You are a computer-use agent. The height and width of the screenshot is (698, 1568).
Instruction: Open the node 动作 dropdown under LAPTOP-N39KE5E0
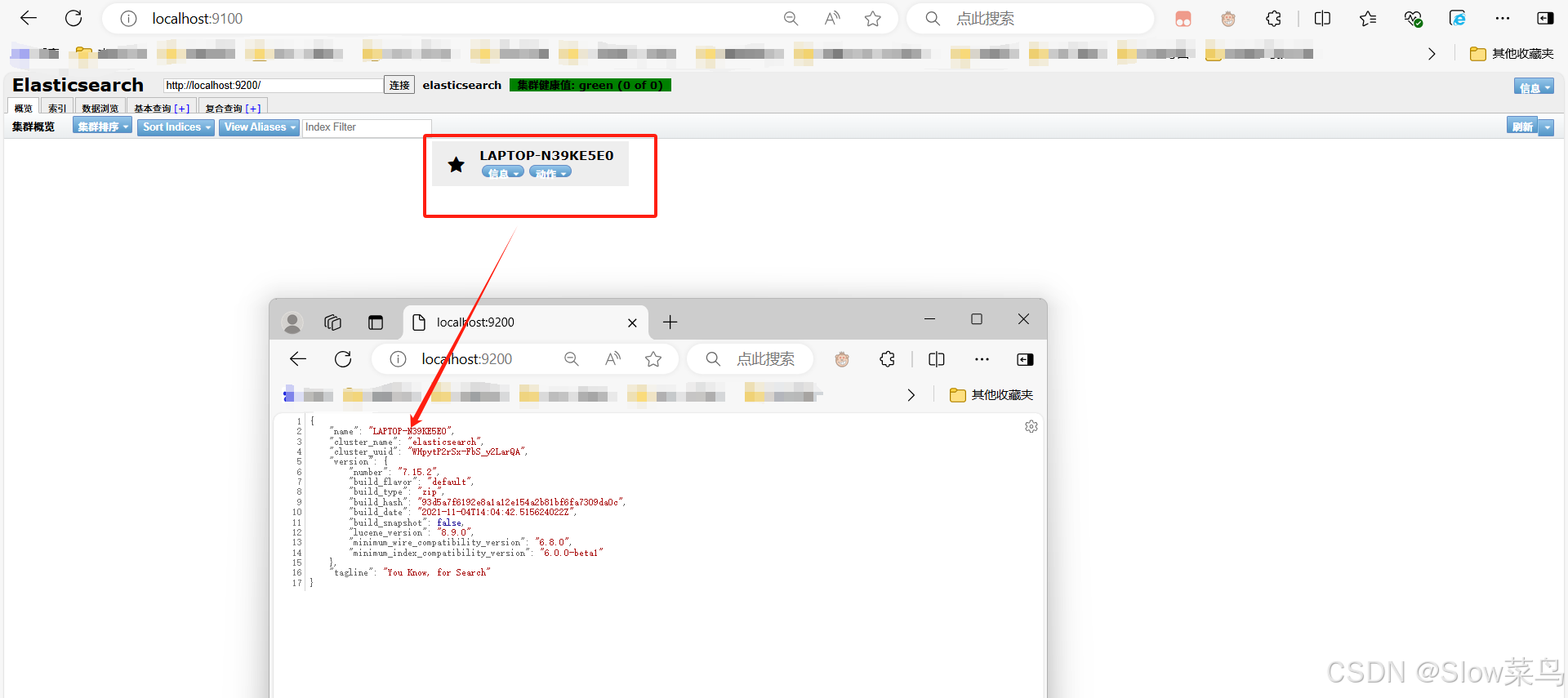pos(550,172)
